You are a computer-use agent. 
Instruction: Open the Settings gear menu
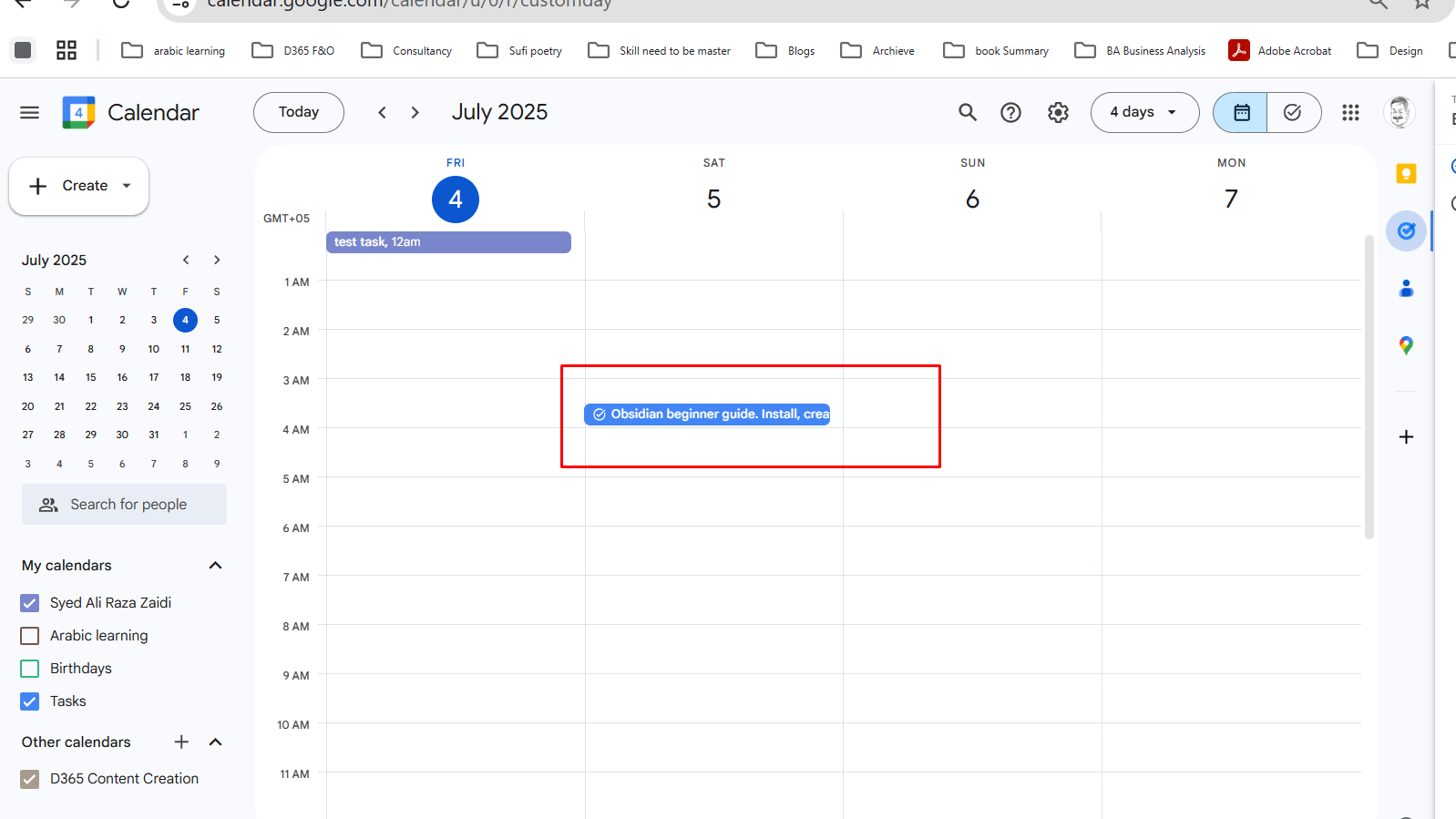point(1057,112)
